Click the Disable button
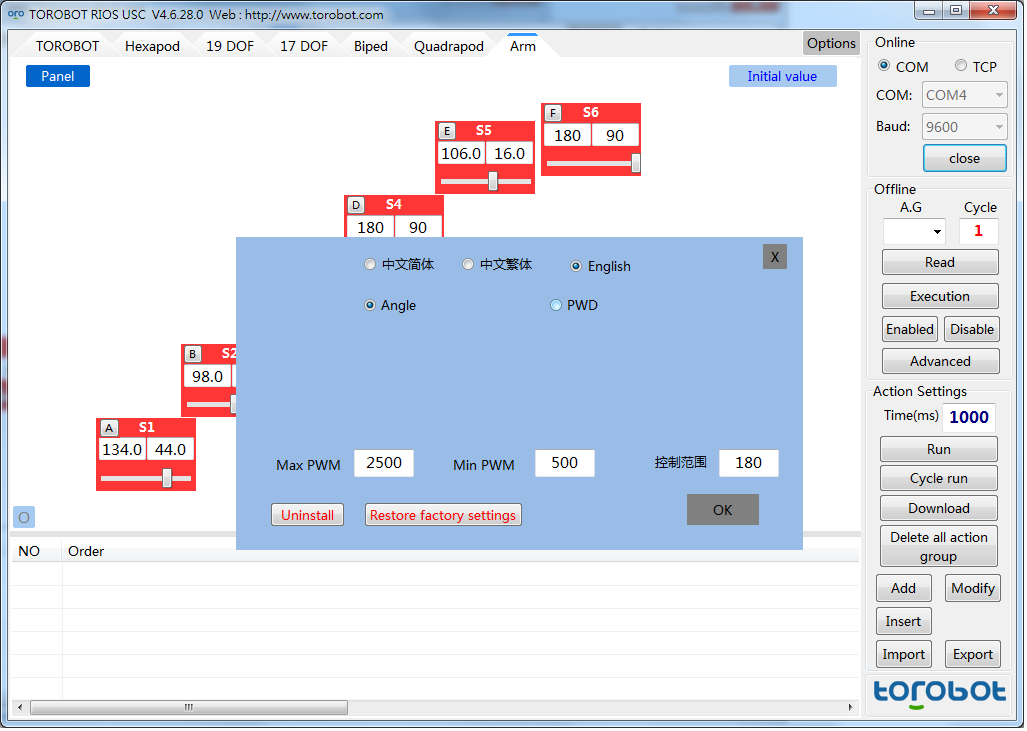Screen dimensions: 1027x731 point(972,329)
